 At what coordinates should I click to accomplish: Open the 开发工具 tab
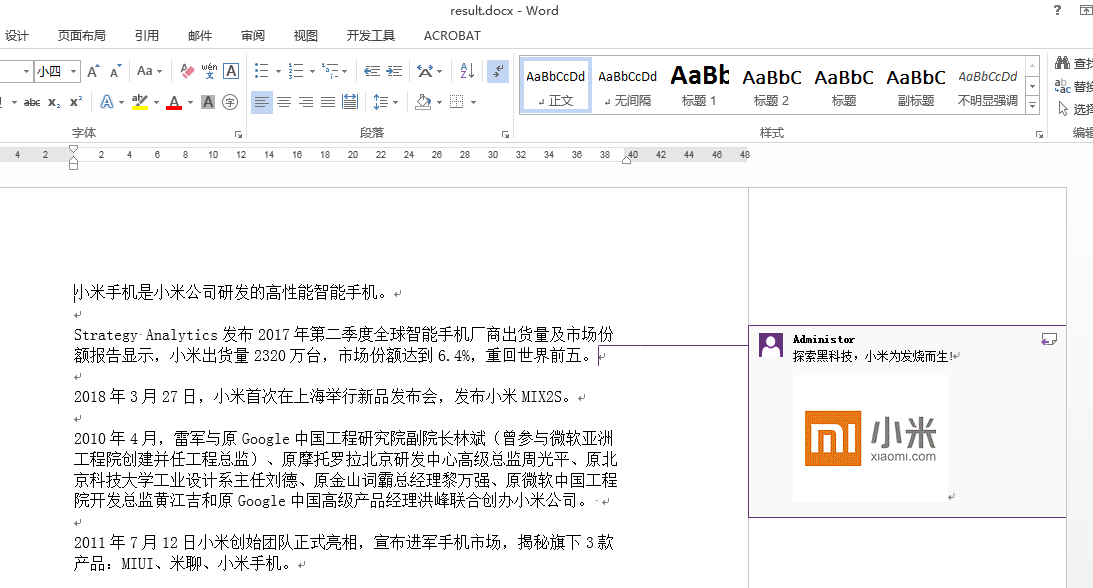point(371,36)
